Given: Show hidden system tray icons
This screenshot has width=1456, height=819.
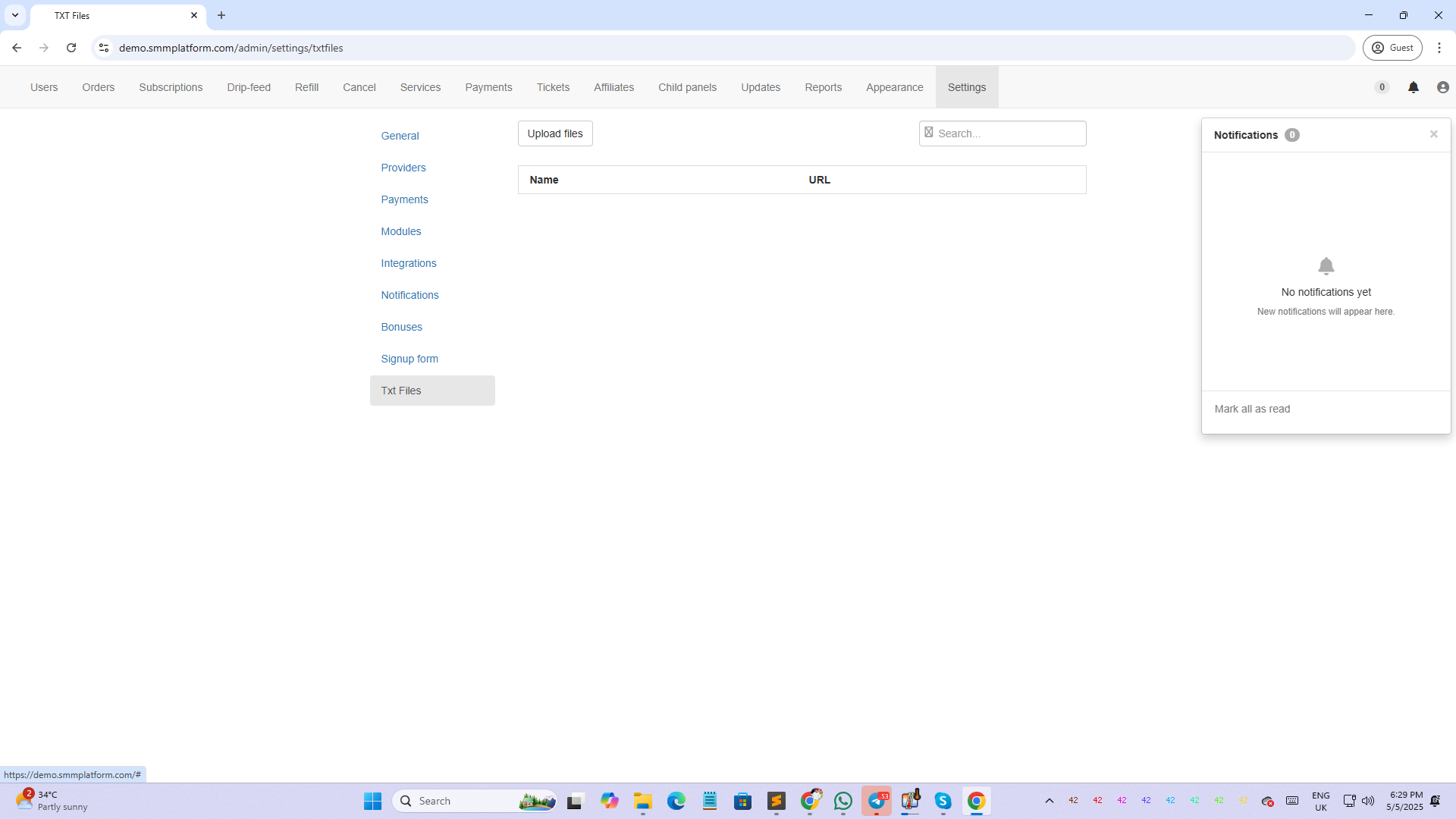Looking at the screenshot, I should 1049,801.
